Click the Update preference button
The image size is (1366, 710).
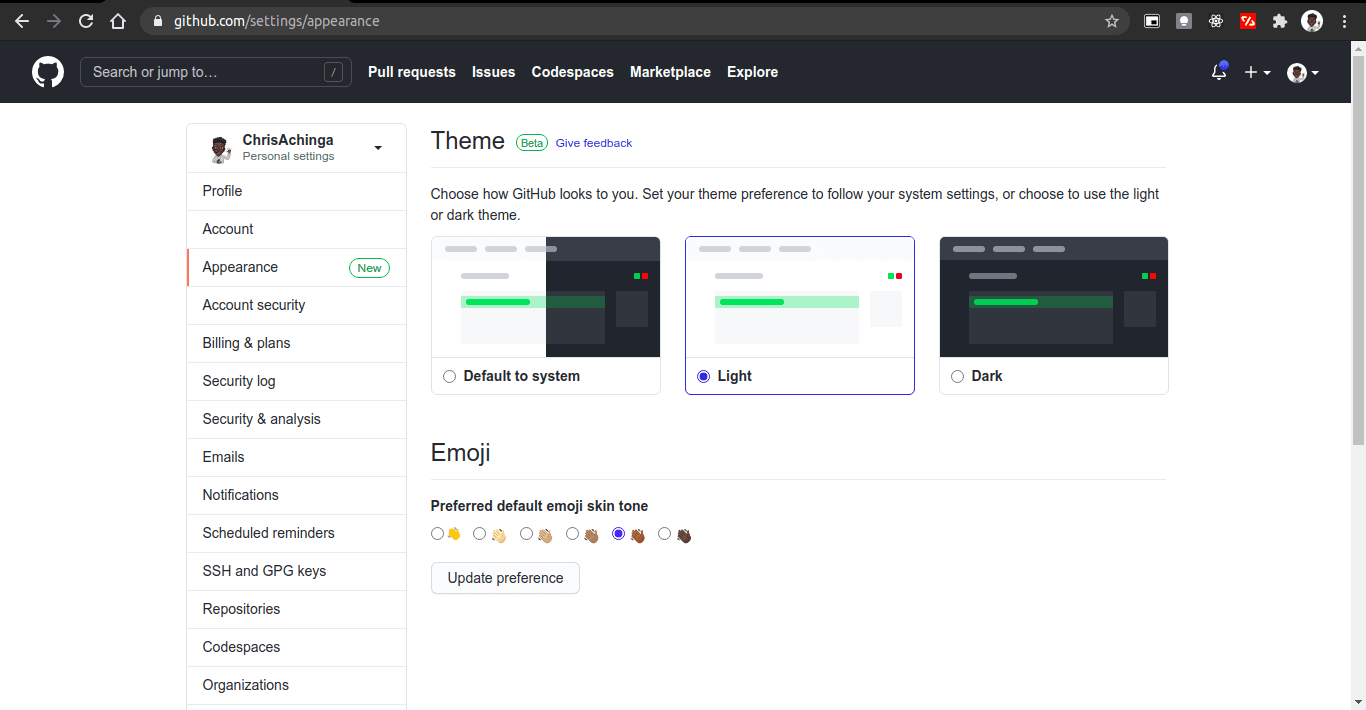[x=505, y=578]
